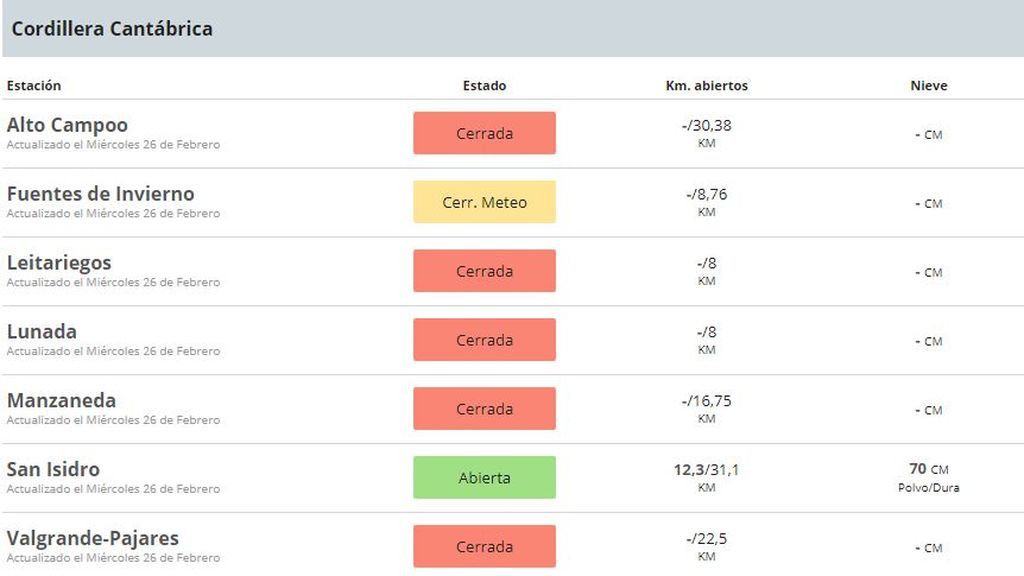Open the Alto Campoo station link
Image resolution: width=1024 pixels, height=576 pixels.
coord(67,125)
